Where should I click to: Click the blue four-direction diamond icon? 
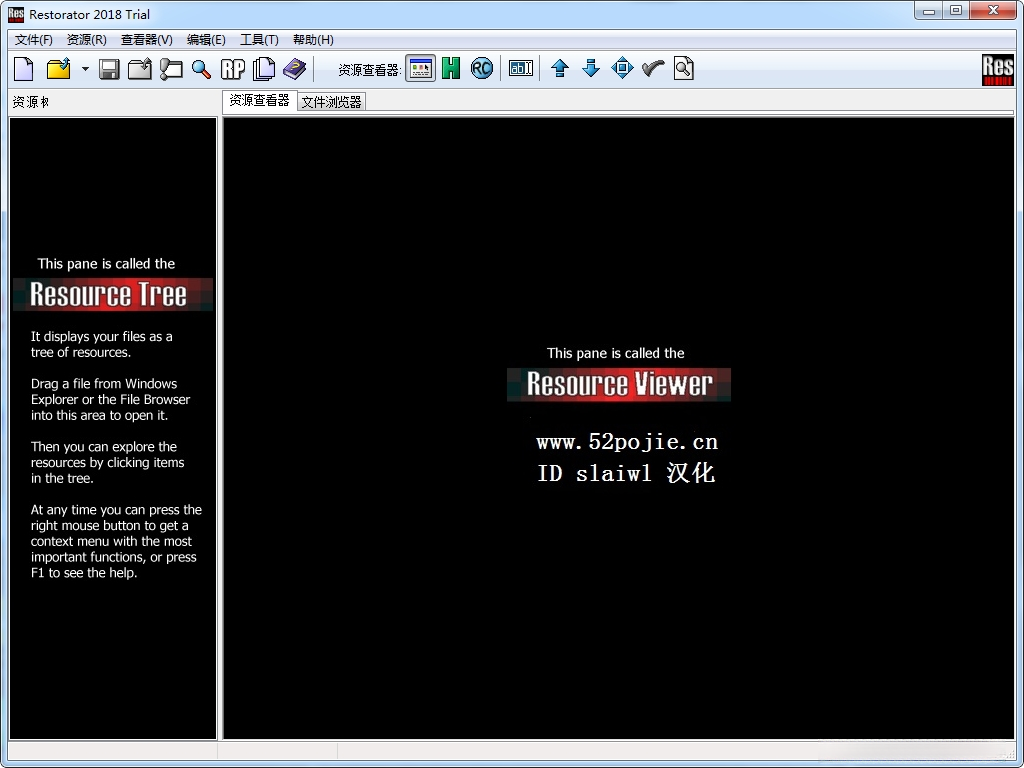coord(622,68)
